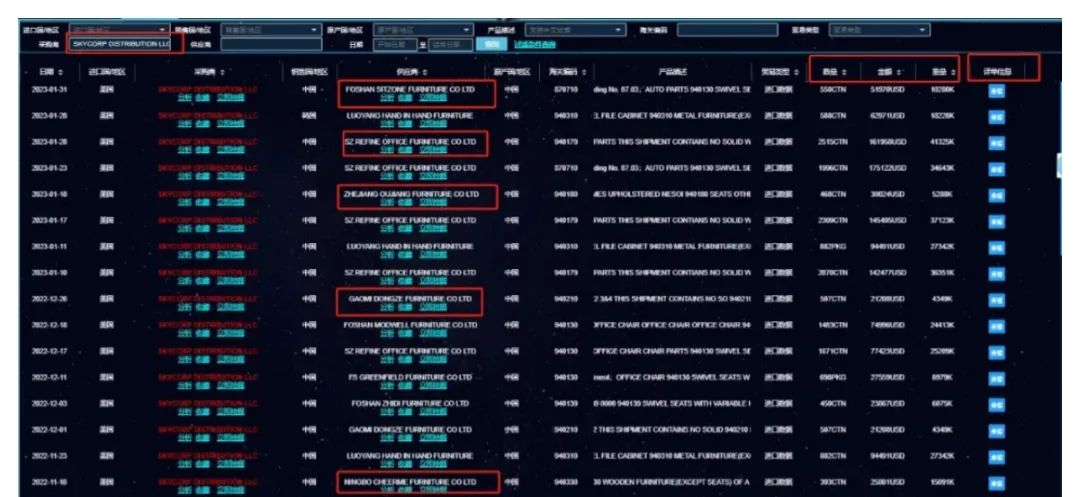Screen dimensions: 1080x497
Task: Open the end date picker field
Action: click(450, 45)
